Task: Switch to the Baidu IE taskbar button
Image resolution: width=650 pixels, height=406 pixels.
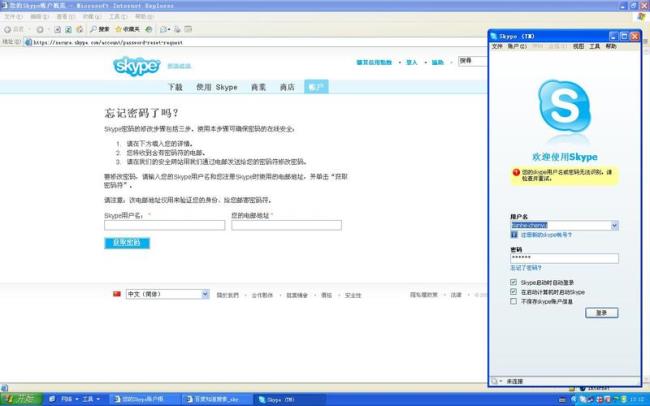Action: pyautogui.click(x=216, y=399)
